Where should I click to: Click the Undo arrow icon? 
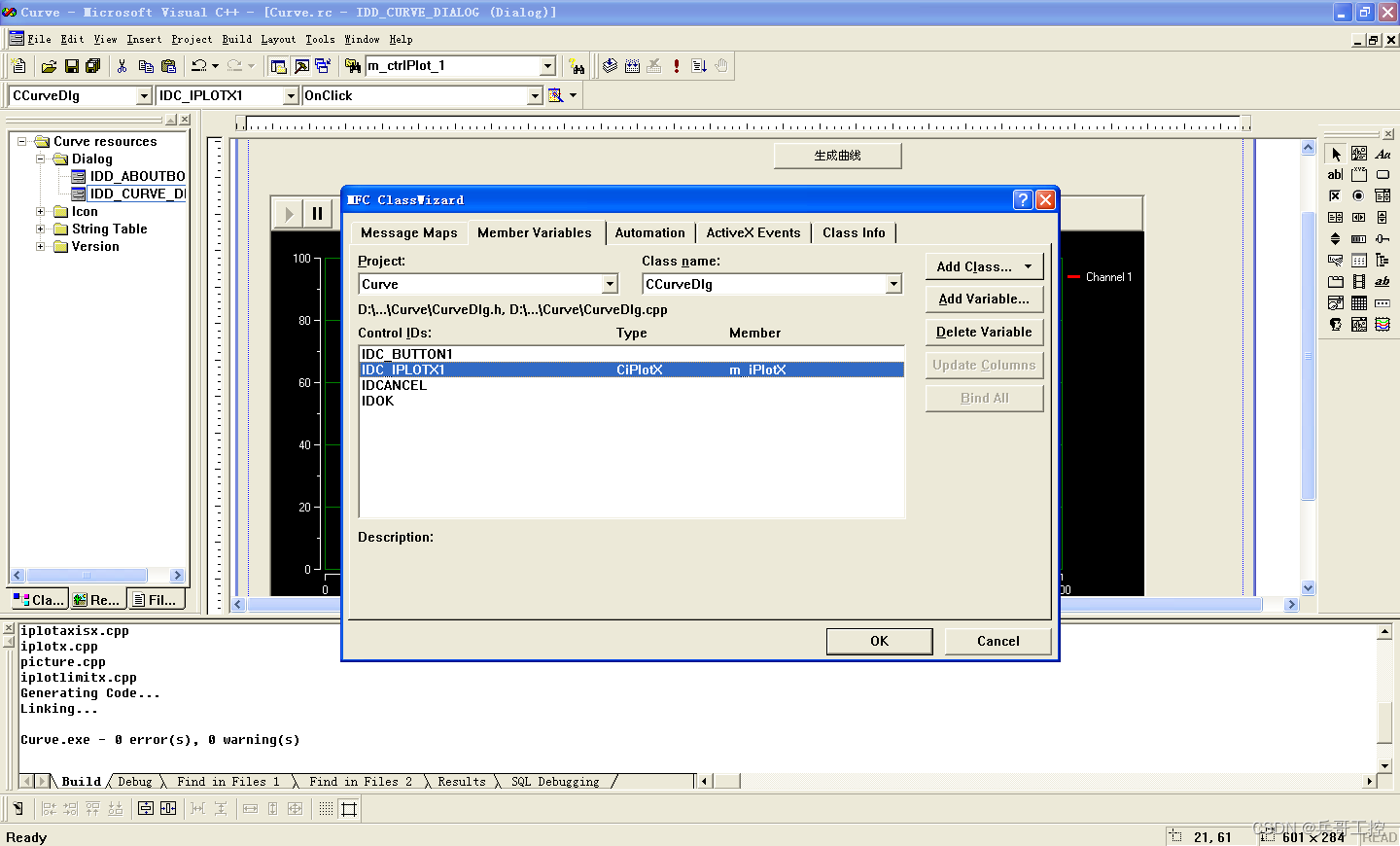pyautogui.click(x=199, y=66)
